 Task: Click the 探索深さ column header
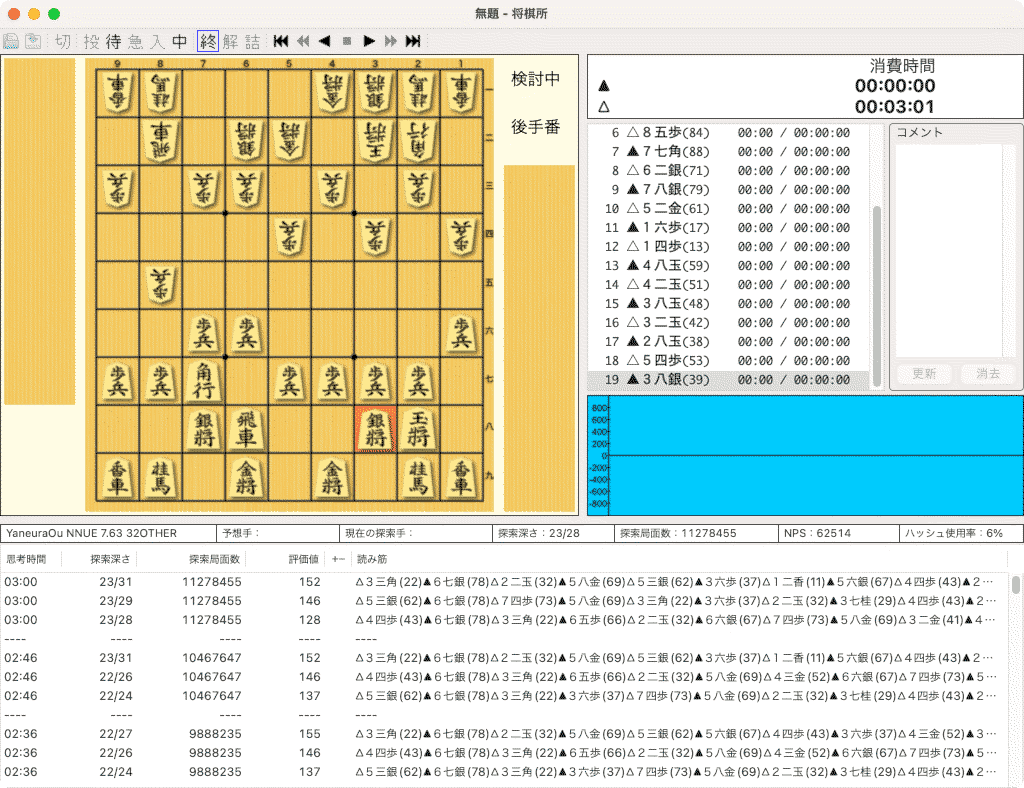click(99, 559)
